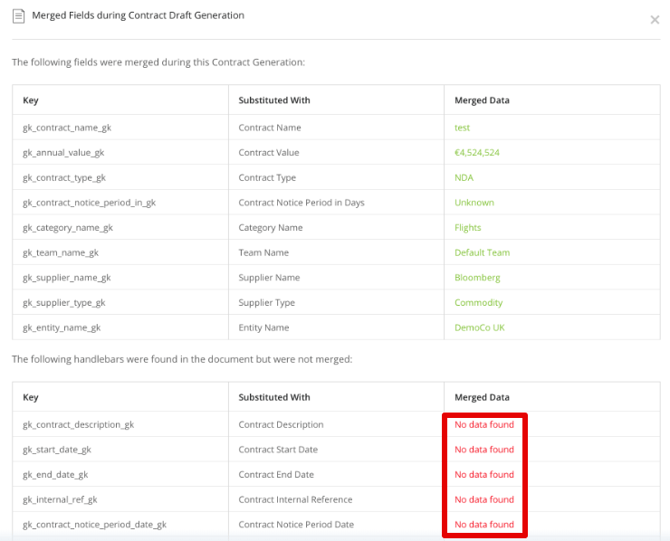This screenshot has height=541, width=670.
Task: Click 'No data found' for Notice Period Date
Action: (484, 525)
